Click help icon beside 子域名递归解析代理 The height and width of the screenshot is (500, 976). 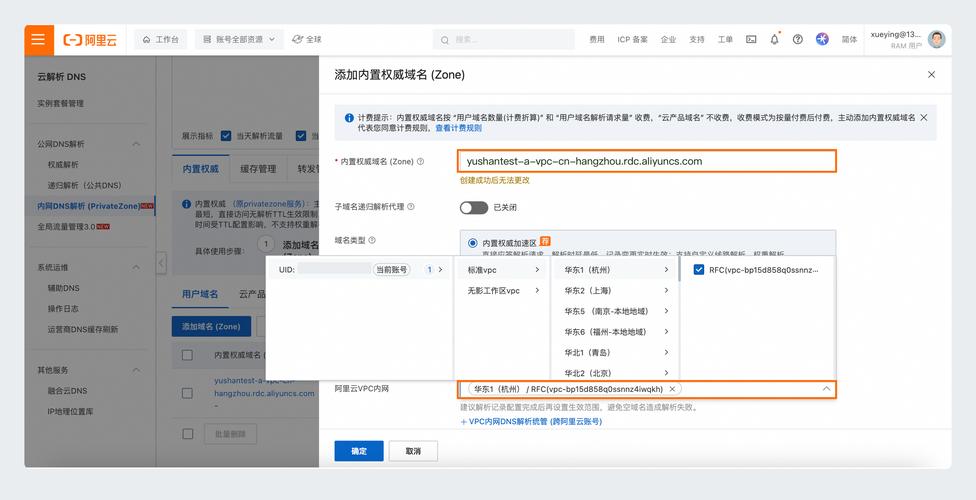[x=411, y=207]
